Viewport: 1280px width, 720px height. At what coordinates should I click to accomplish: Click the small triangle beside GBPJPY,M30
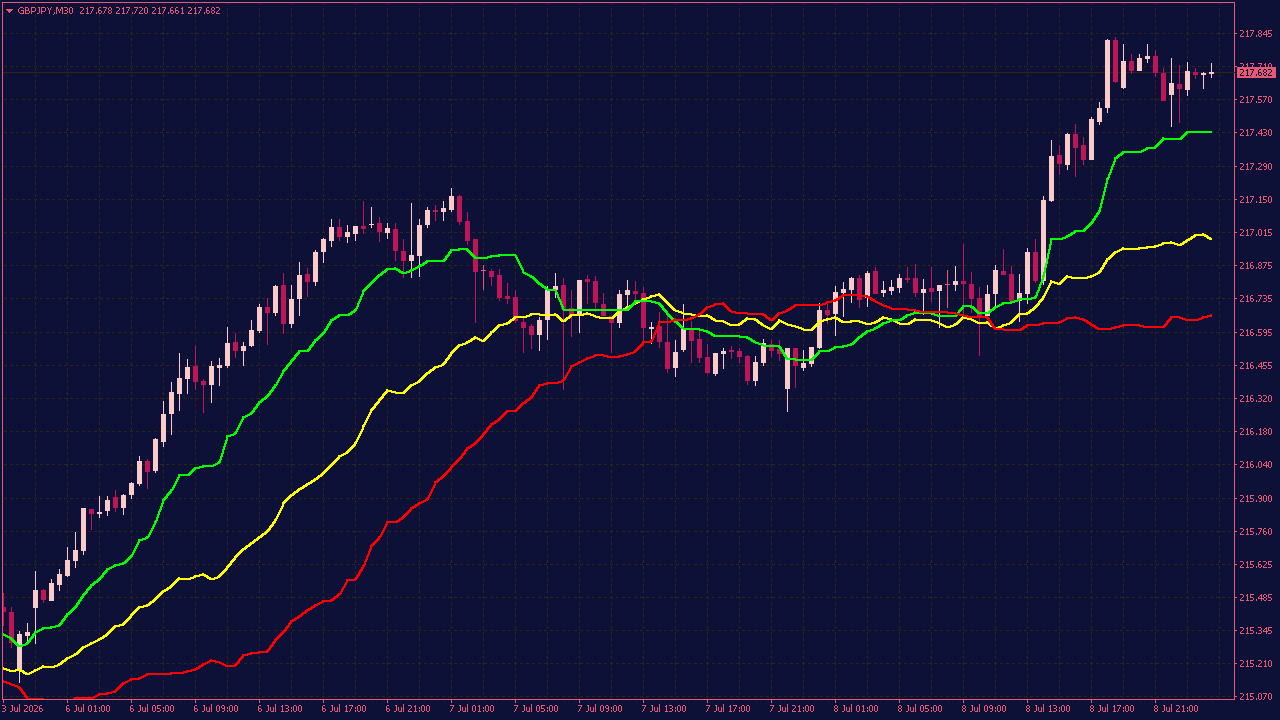10,11
